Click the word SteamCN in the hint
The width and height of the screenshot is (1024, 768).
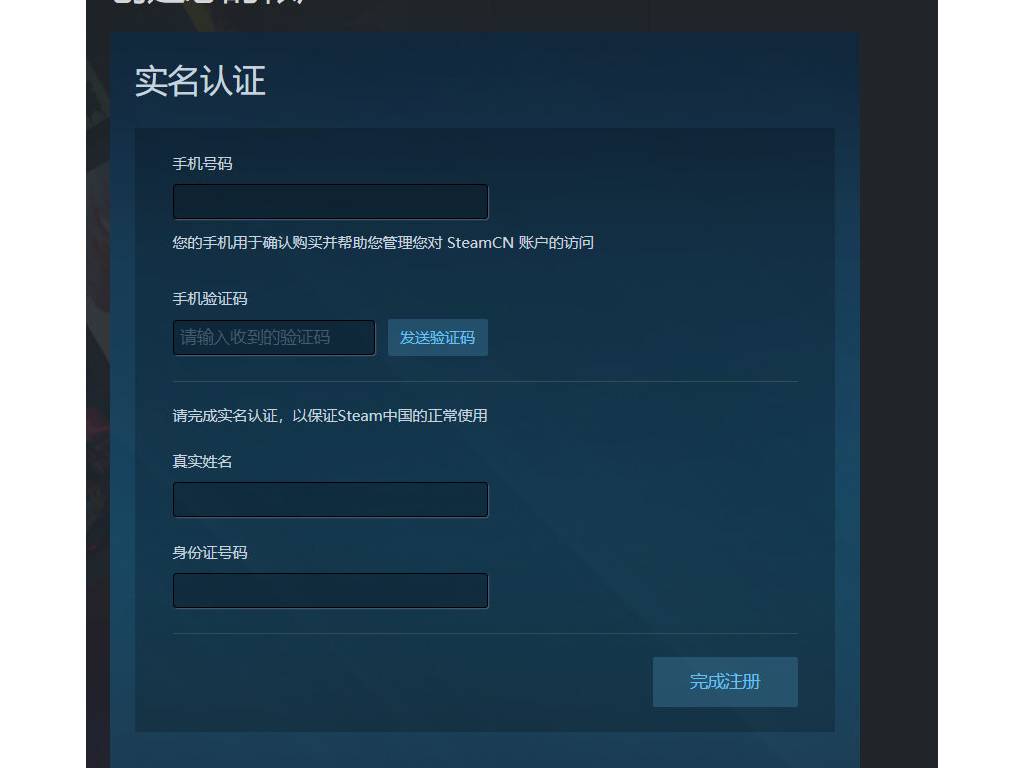(x=480, y=243)
